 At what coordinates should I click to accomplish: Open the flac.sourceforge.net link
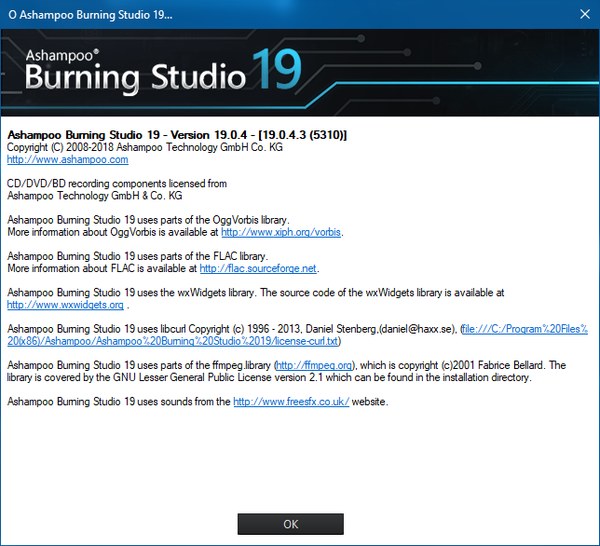point(258,268)
